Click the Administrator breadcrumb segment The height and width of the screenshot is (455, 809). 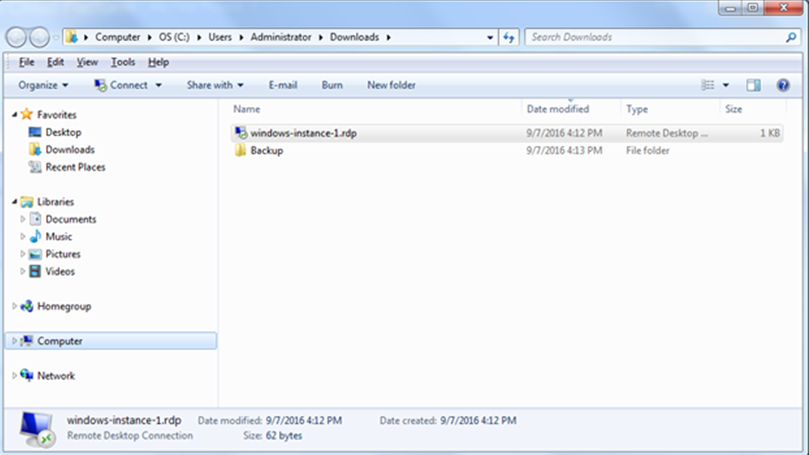tap(281, 37)
